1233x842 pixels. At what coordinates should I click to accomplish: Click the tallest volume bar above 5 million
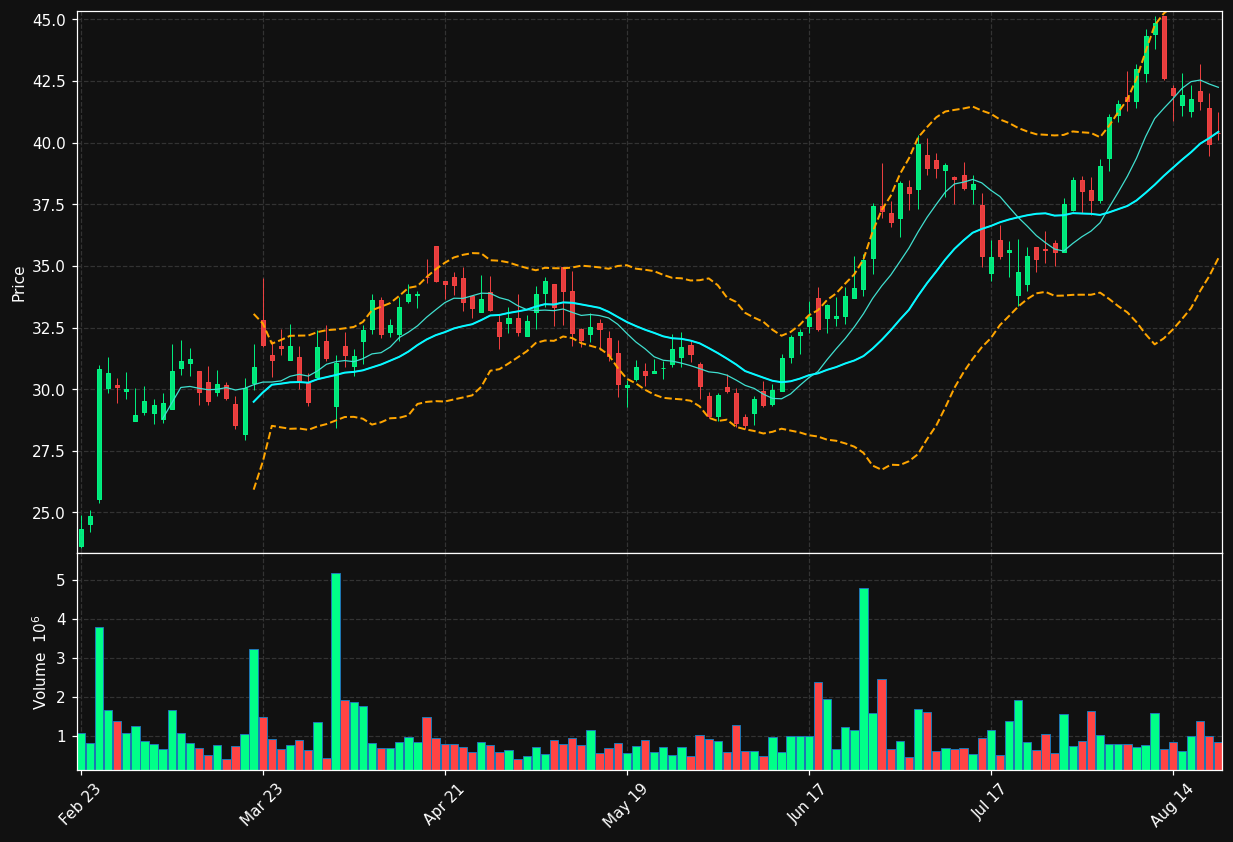pyautogui.click(x=336, y=671)
